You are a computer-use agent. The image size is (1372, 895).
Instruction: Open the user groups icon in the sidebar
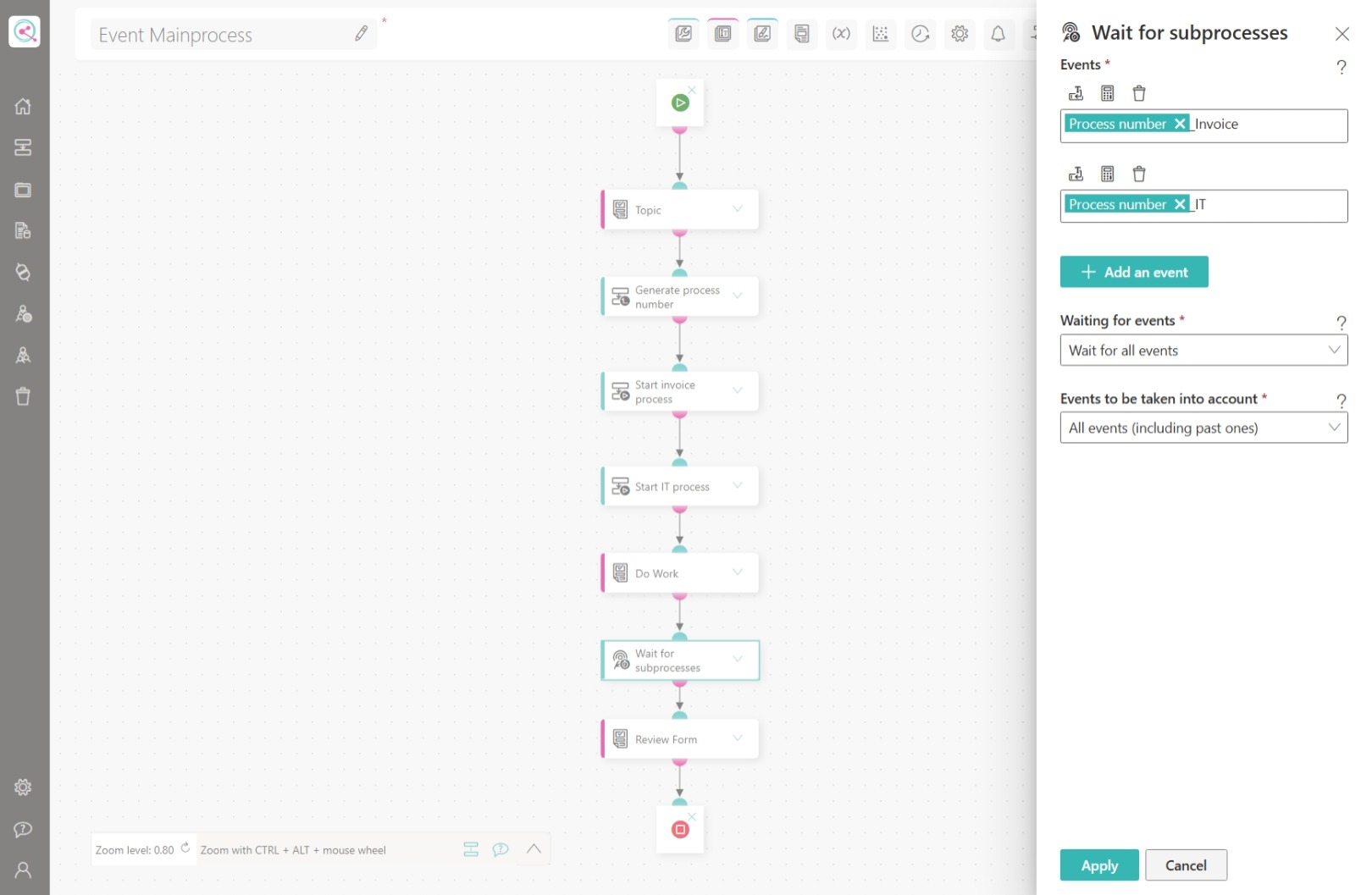point(23,355)
